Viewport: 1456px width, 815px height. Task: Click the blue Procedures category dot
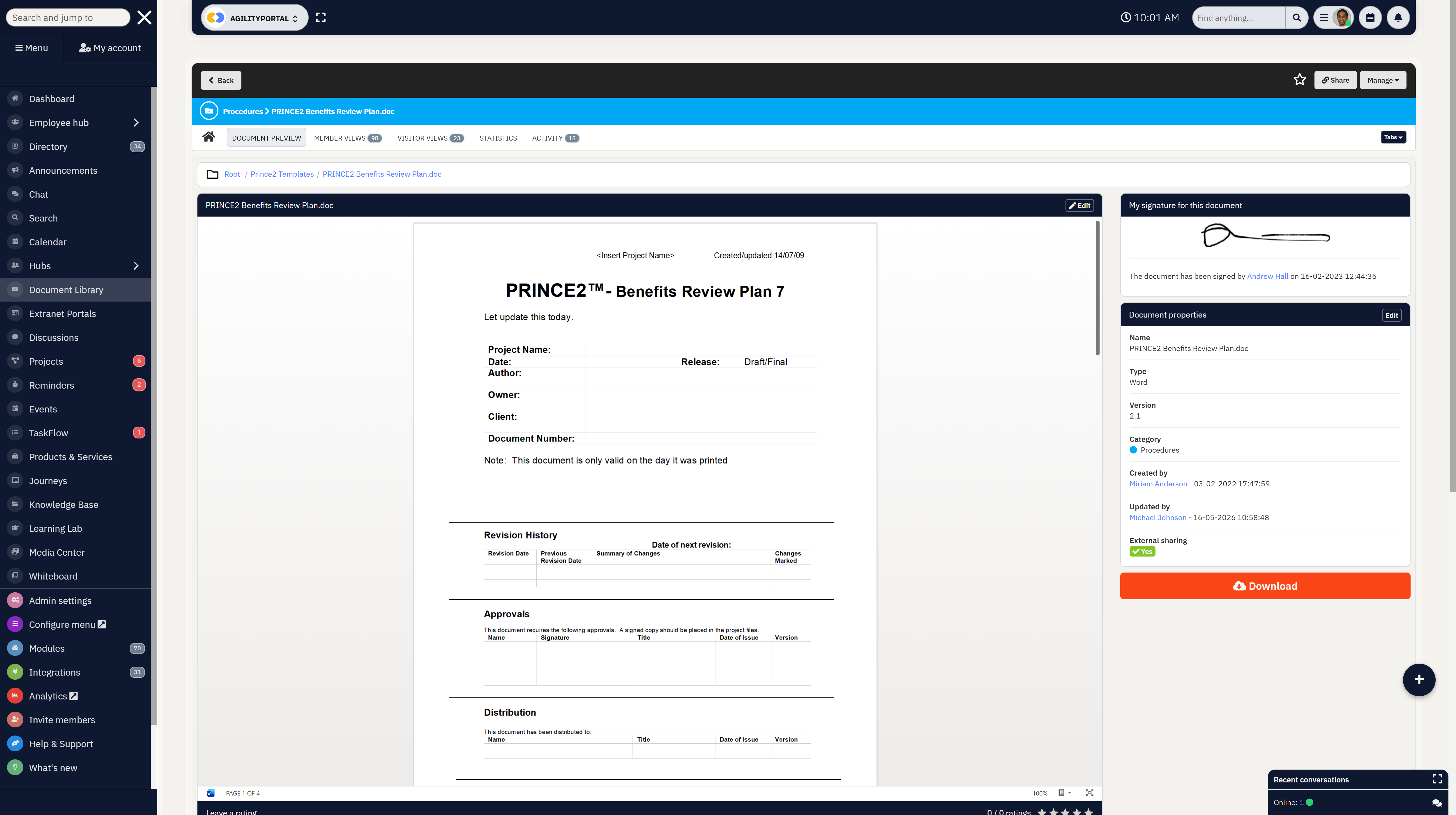point(1133,450)
